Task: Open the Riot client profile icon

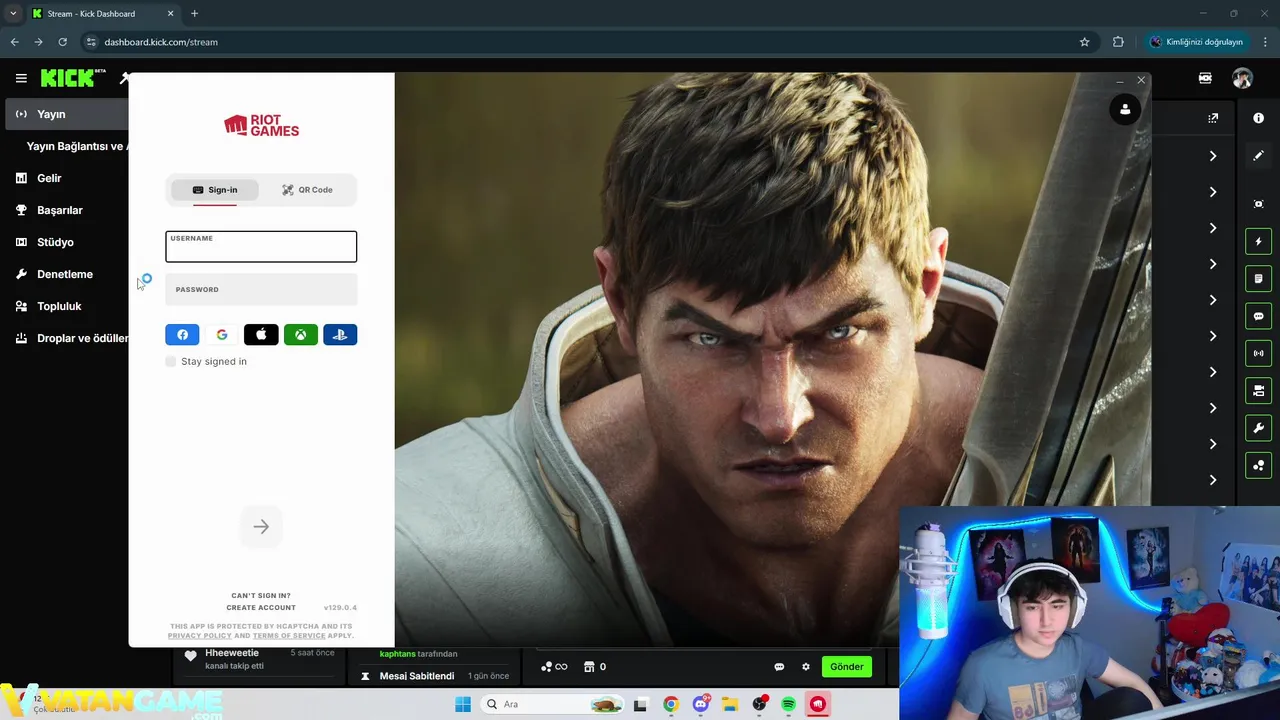Action: pos(1125,110)
